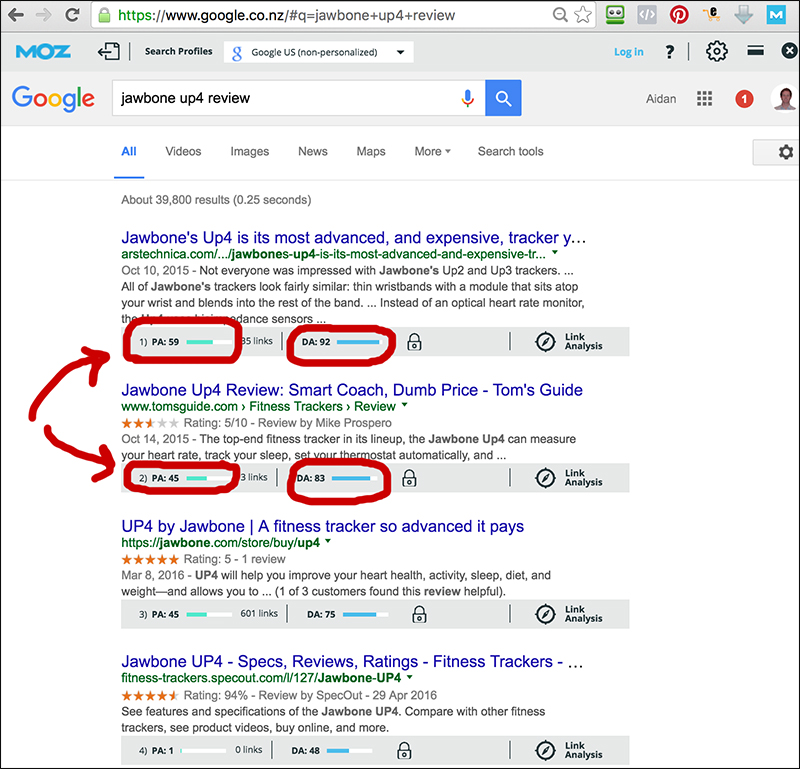
Task: Bookmark this page with the star icon
Action: (x=583, y=15)
